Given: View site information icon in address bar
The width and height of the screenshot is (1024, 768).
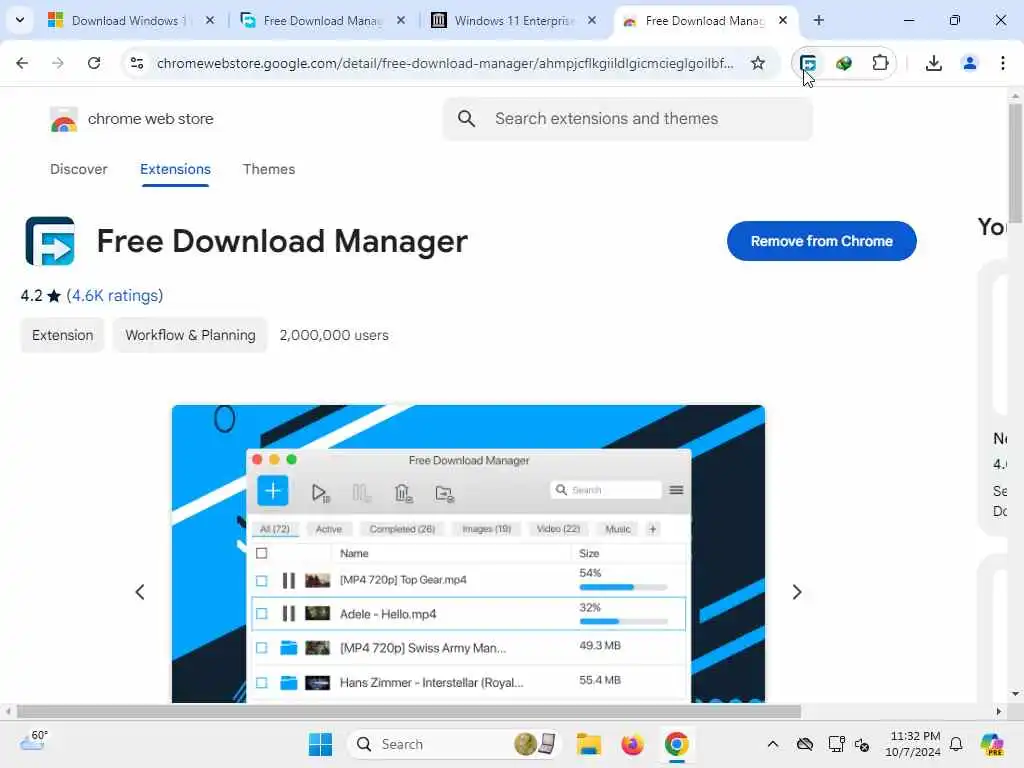Looking at the screenshot, I should [x=136, y=63].
